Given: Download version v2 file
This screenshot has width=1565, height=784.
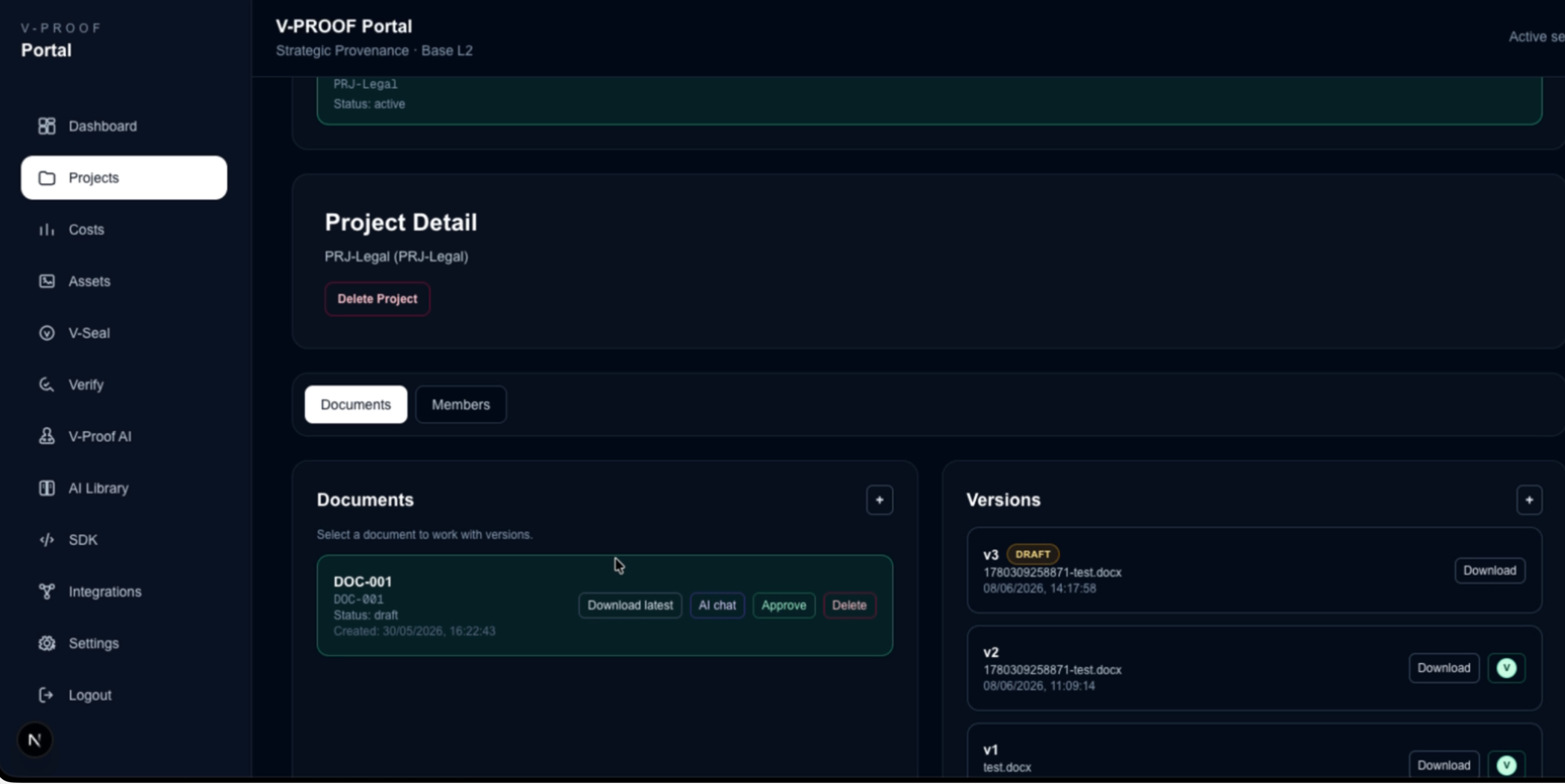Looking at the screenshot, I should [1444, 668].
